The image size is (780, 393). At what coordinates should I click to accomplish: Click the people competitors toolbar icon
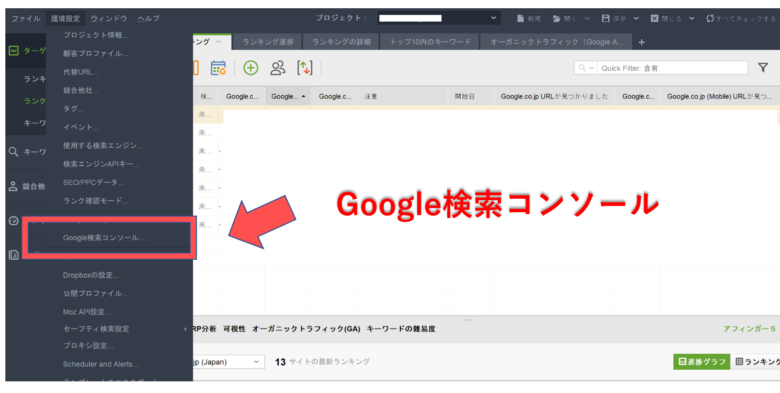coord(278,68)
